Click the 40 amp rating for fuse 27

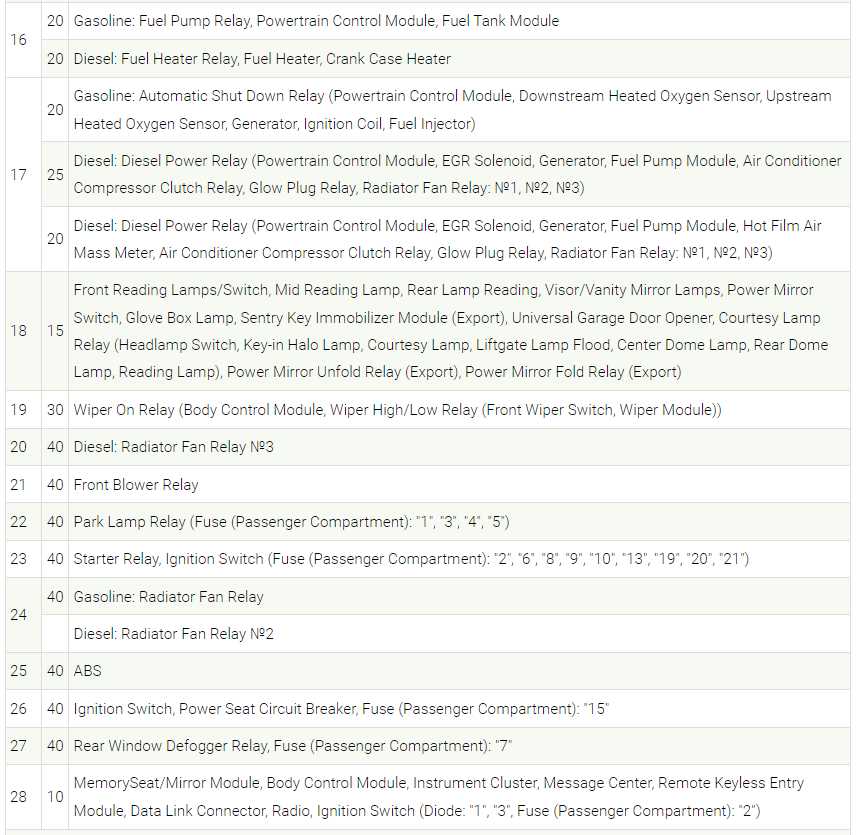55,746
